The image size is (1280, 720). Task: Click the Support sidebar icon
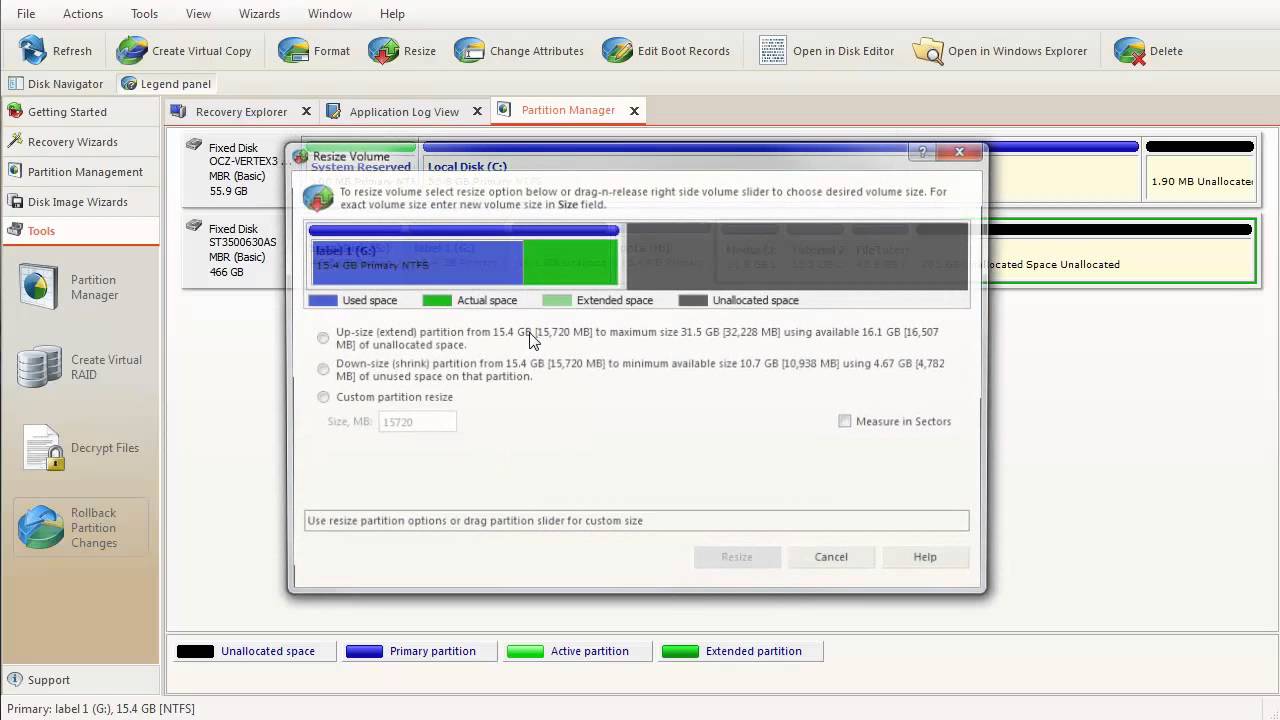point(15,679)
